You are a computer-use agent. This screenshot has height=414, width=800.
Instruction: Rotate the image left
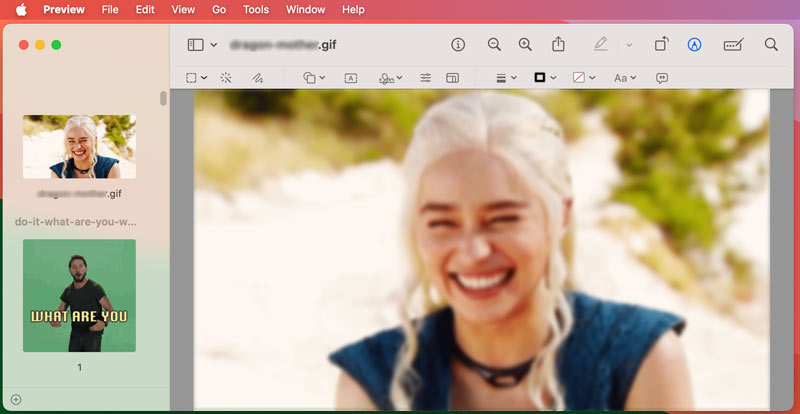pos(661,44)
